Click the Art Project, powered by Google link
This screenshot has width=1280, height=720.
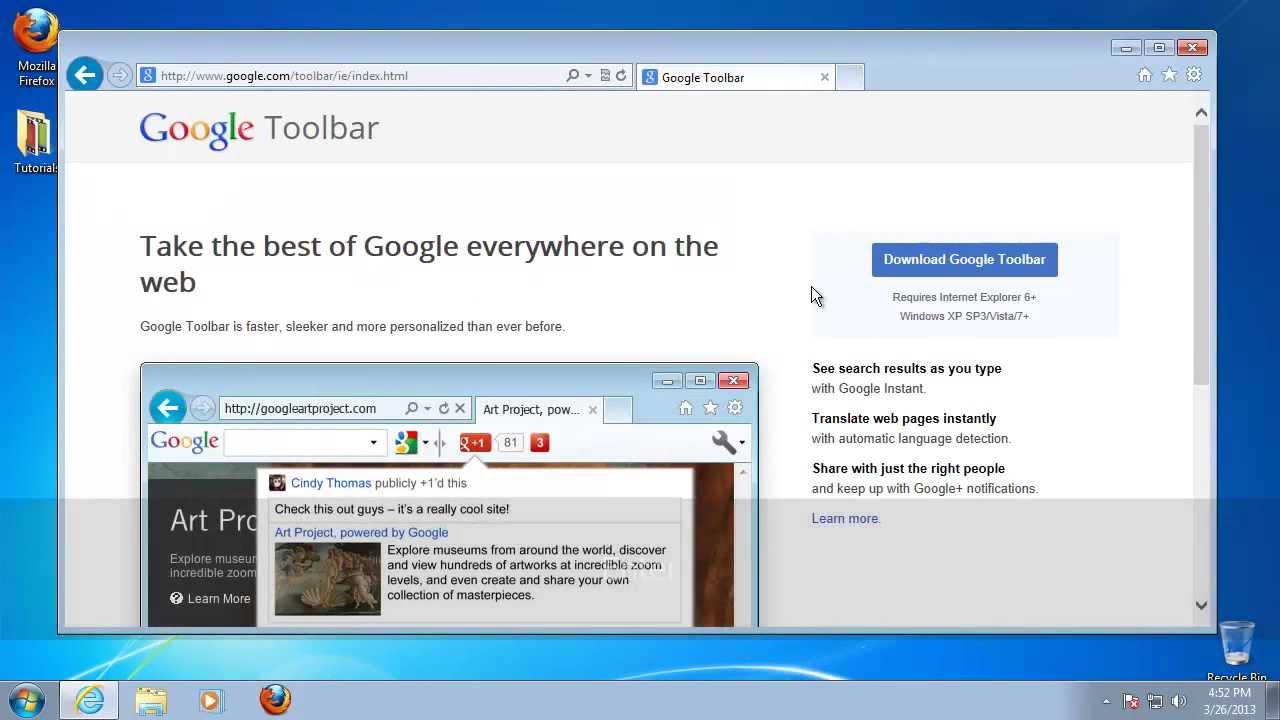361,533
